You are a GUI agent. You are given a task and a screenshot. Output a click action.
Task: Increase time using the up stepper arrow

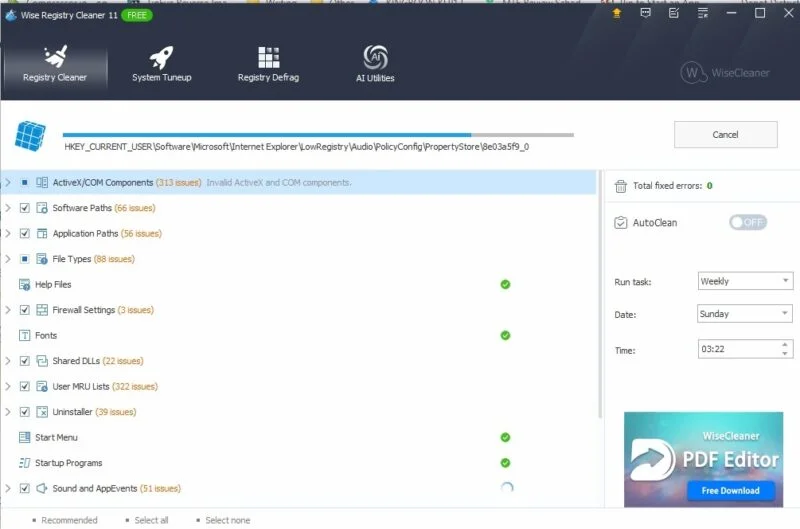pos(785,345)
